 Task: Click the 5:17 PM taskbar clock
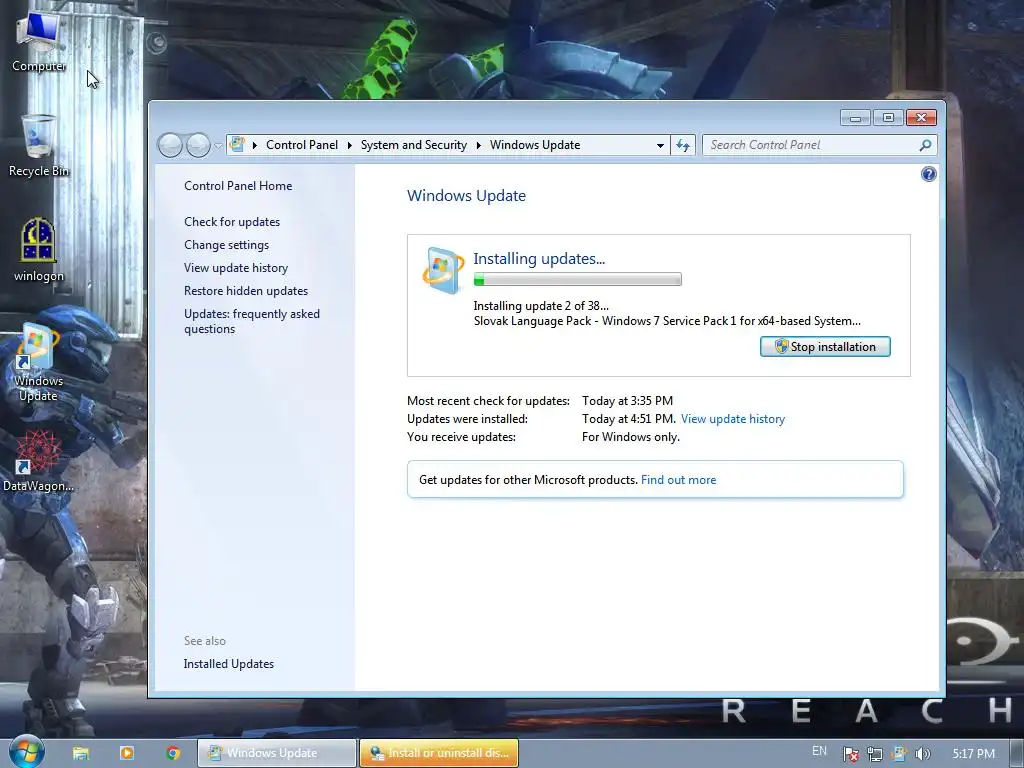click(x=973, y=754)
